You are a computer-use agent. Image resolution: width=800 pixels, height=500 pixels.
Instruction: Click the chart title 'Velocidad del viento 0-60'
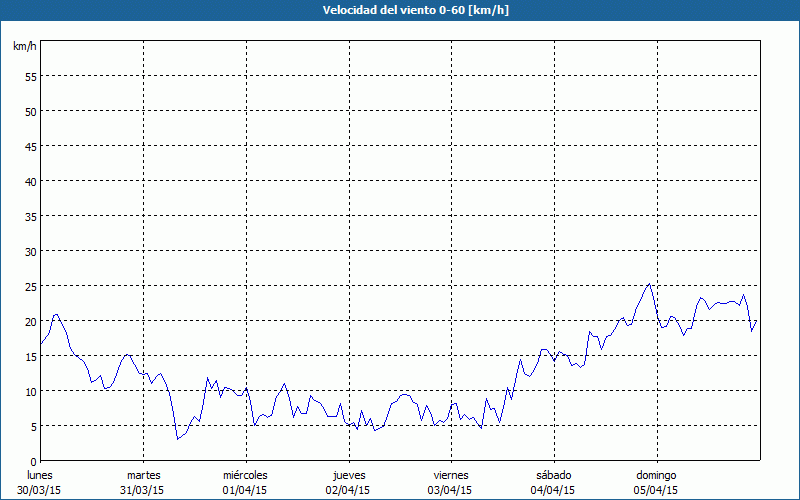click(399, 11)
